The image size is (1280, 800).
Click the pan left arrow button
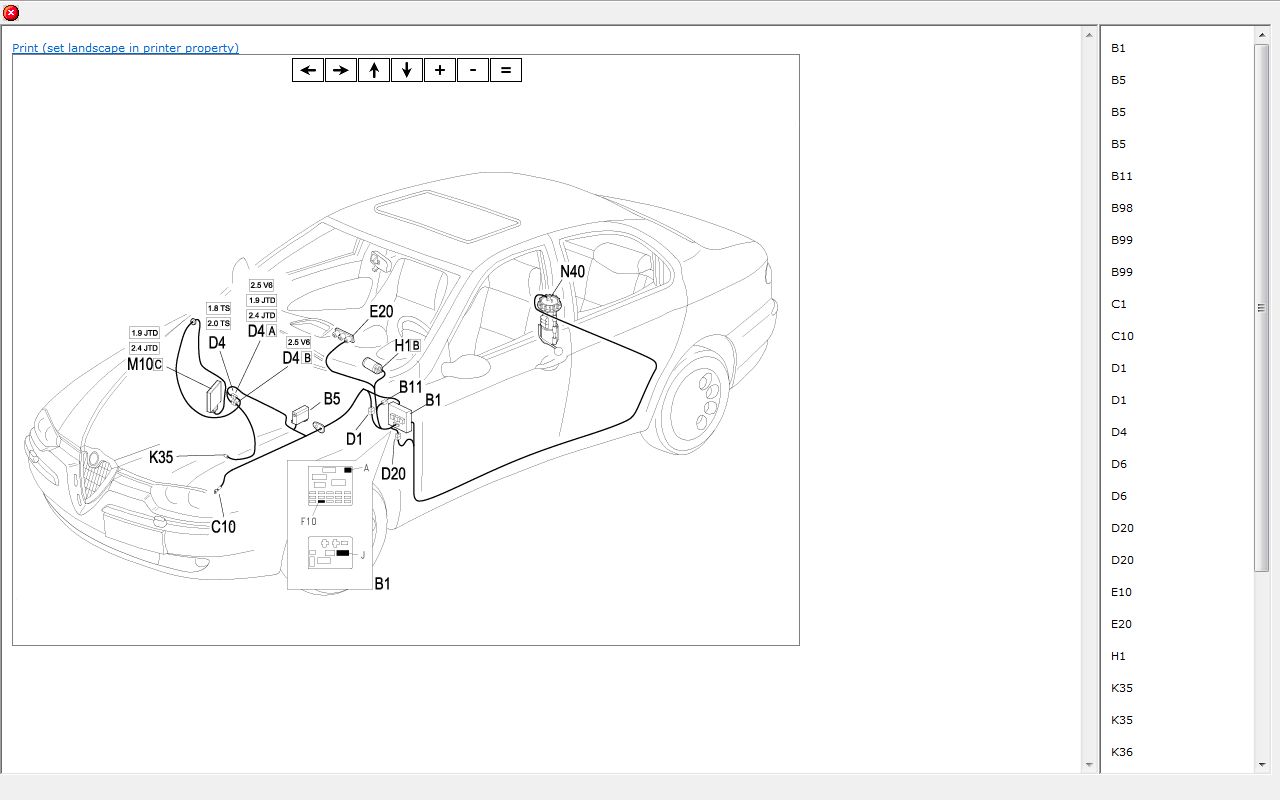coord(308,70)
